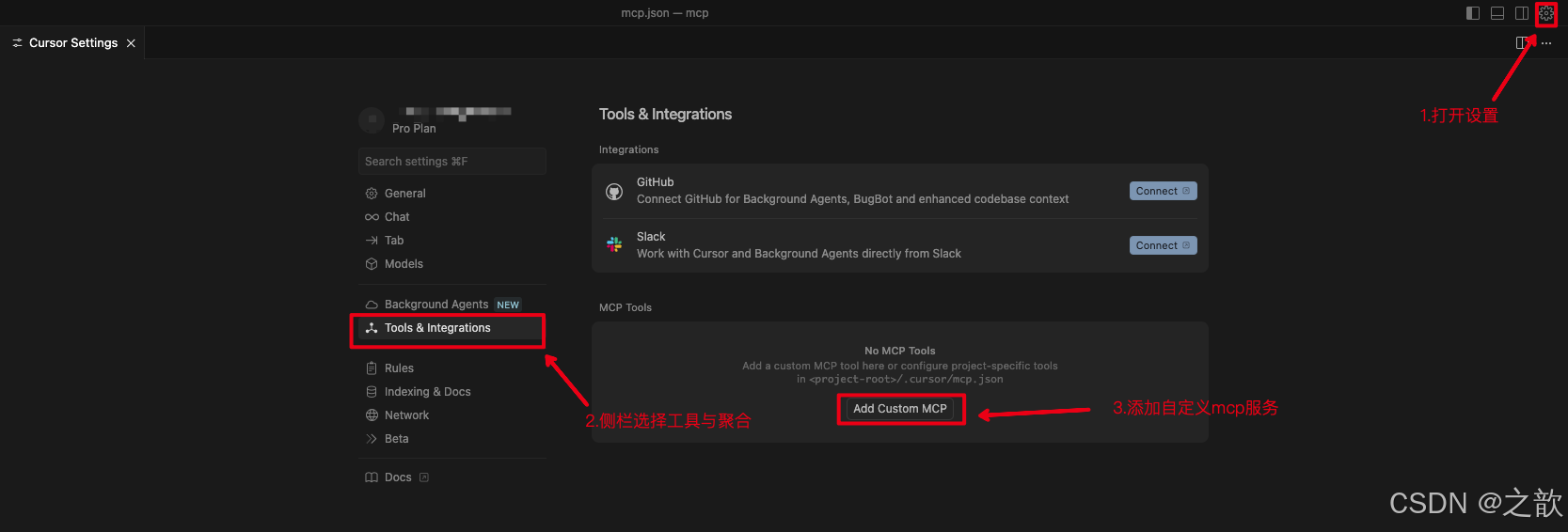Click the NEW badge beside Background Agents
Viewport: 1568px width, 532px height.
pyautogui.click(x=508, y=305)
